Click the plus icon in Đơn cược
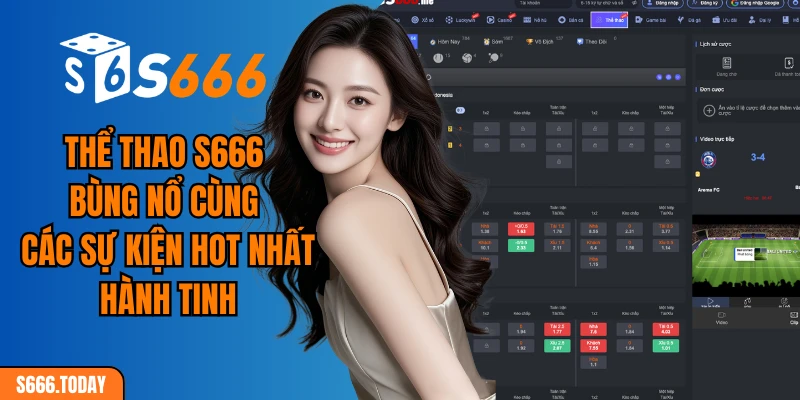The height and width of the screenshot is (400, 800). click(x=709, y=111)
